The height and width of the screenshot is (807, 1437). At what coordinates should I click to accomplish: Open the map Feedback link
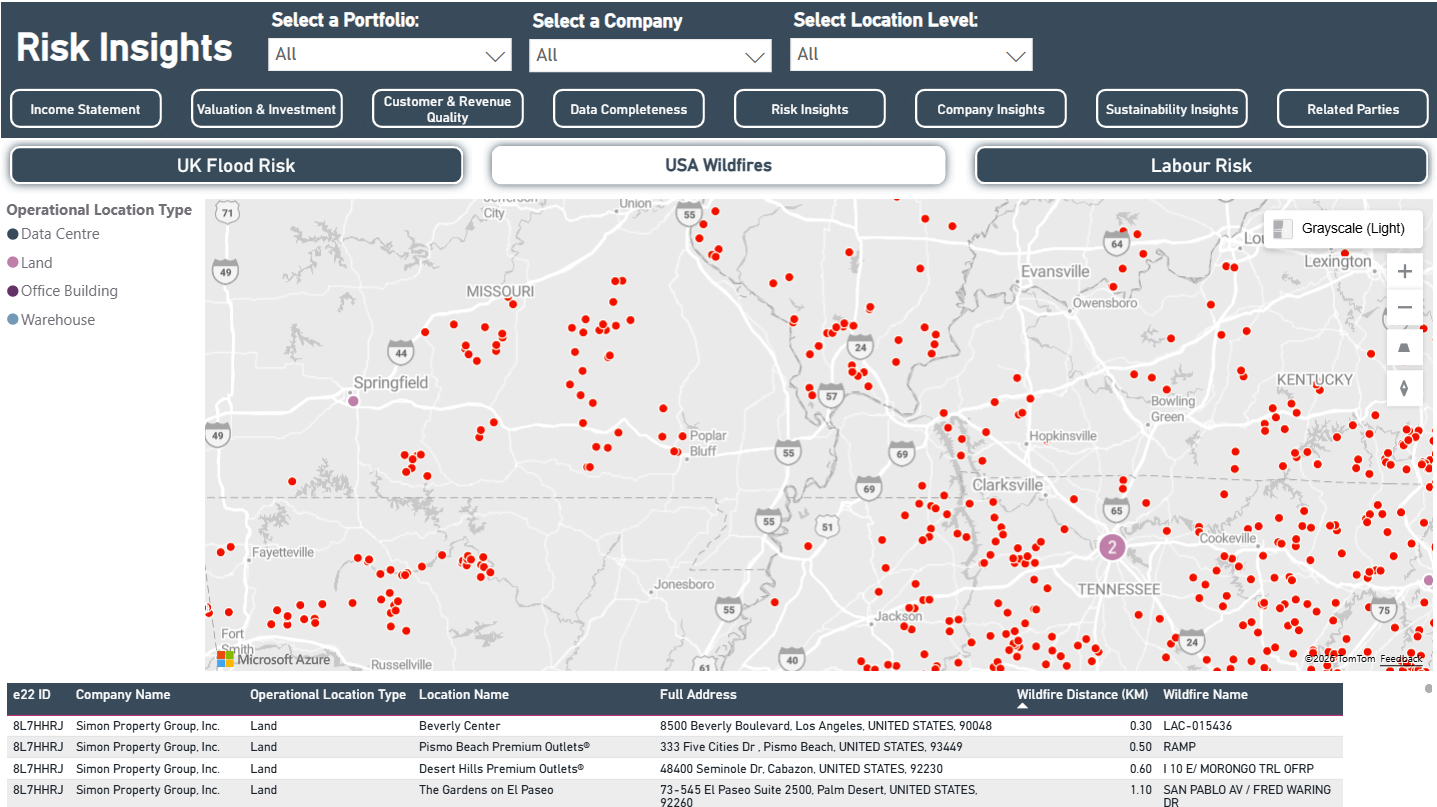pos(1401,659)
